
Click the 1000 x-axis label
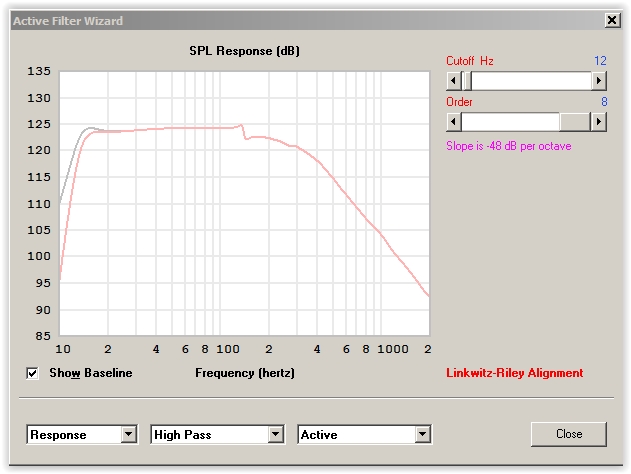(393, 349)
